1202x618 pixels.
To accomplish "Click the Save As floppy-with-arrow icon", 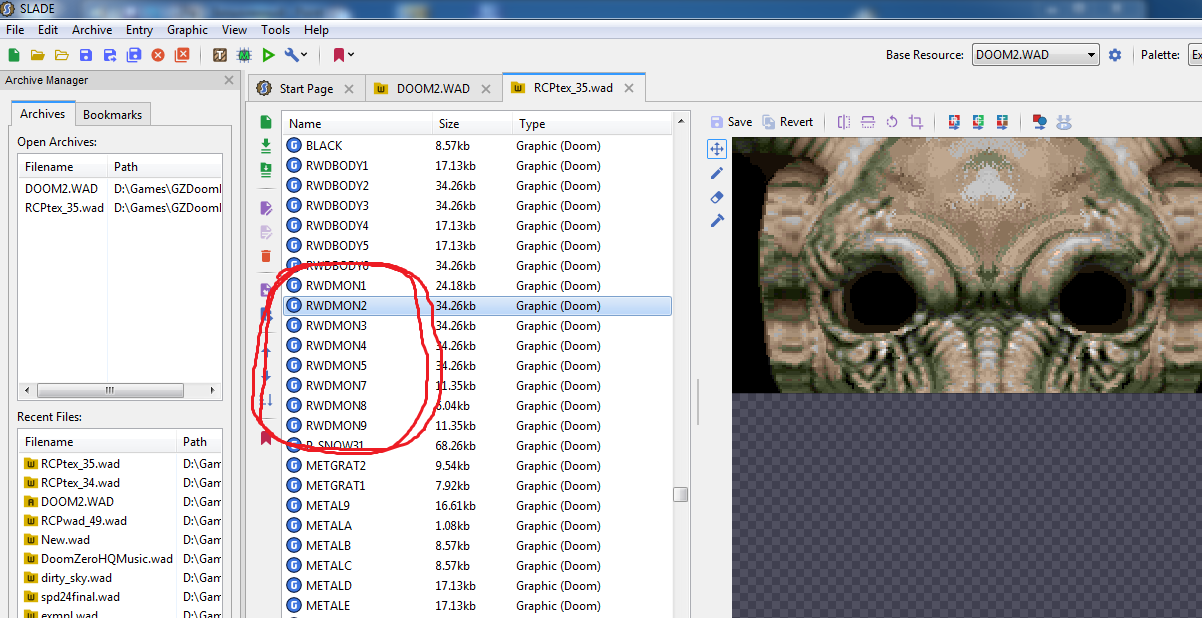I will pos(109,55).
